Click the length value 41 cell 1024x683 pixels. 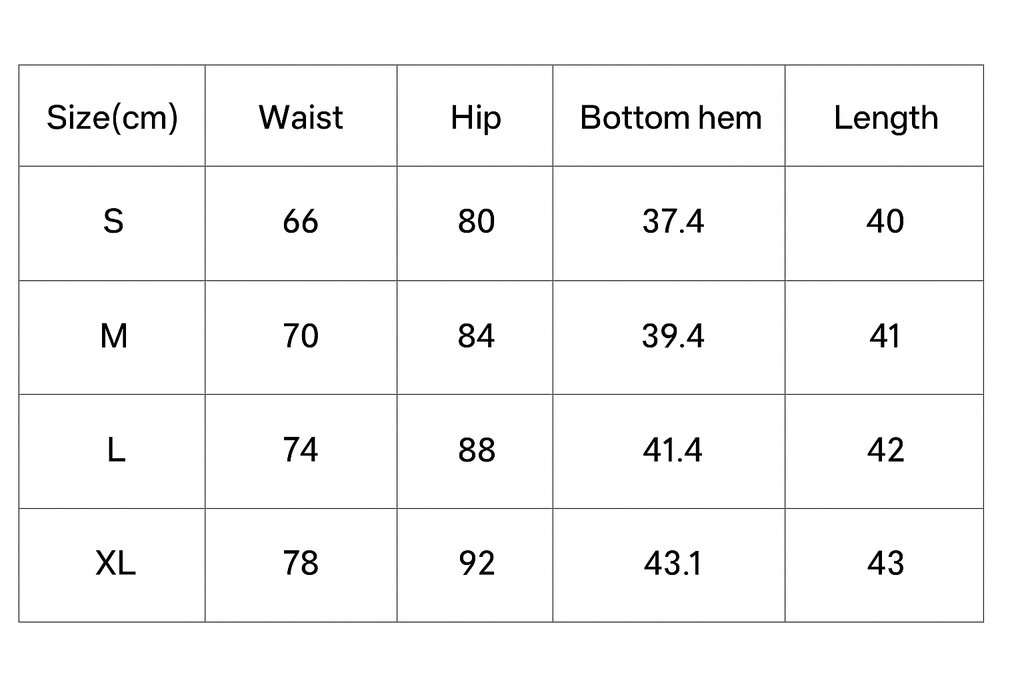885,336
